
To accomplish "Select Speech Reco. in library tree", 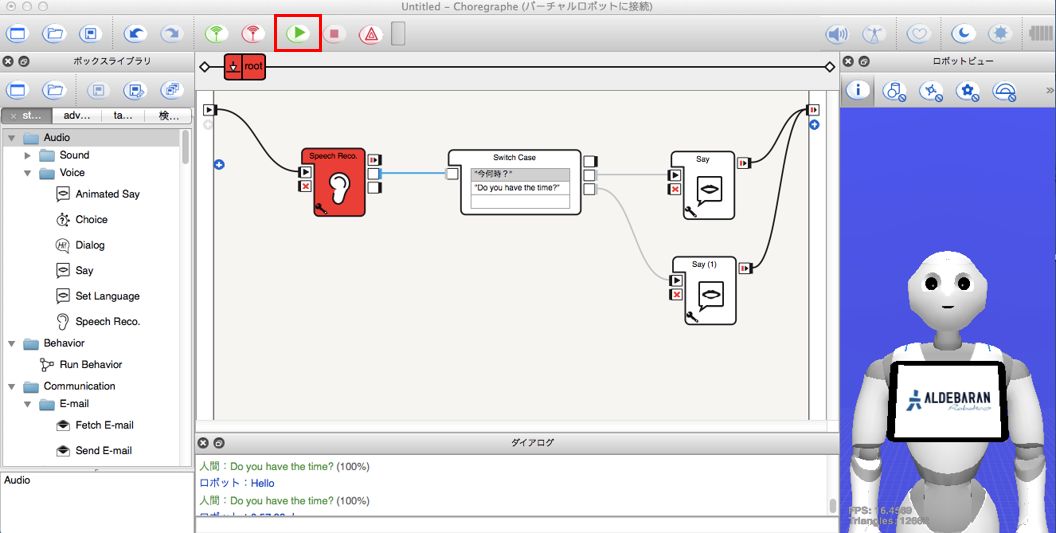I will coord(98,321).
